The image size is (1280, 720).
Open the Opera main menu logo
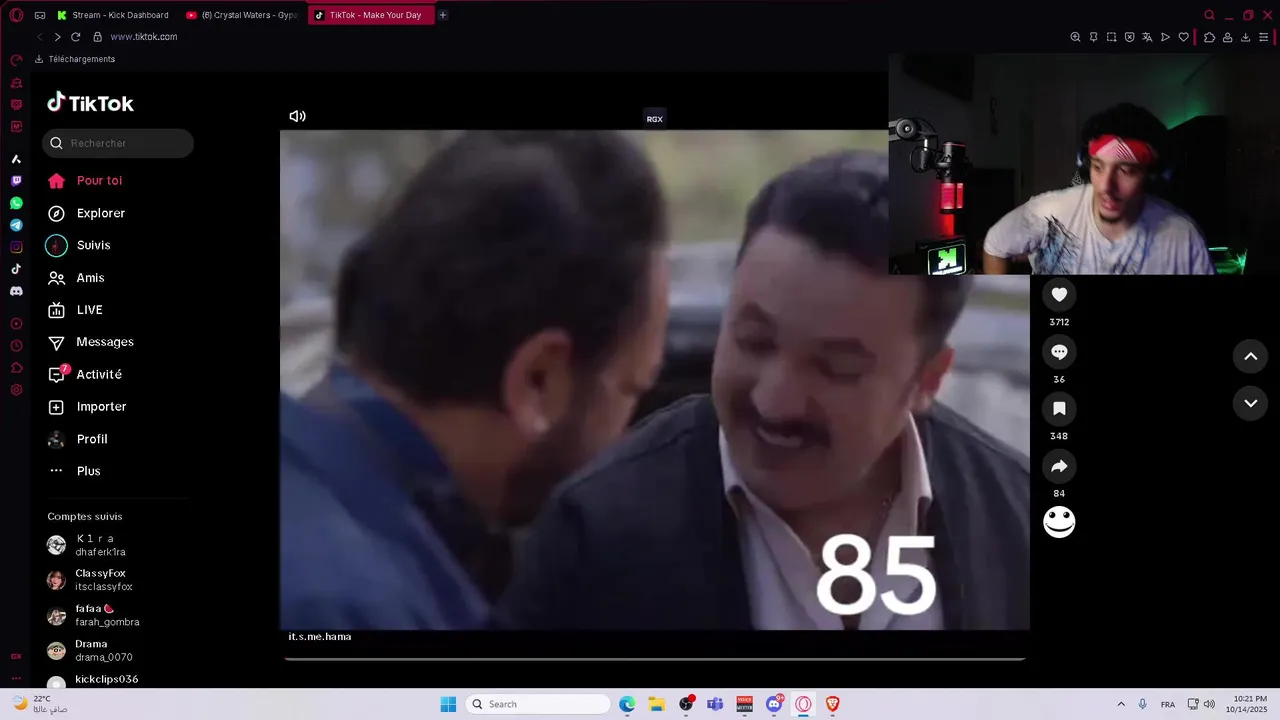pyautogui.click(x=16, y=15)
